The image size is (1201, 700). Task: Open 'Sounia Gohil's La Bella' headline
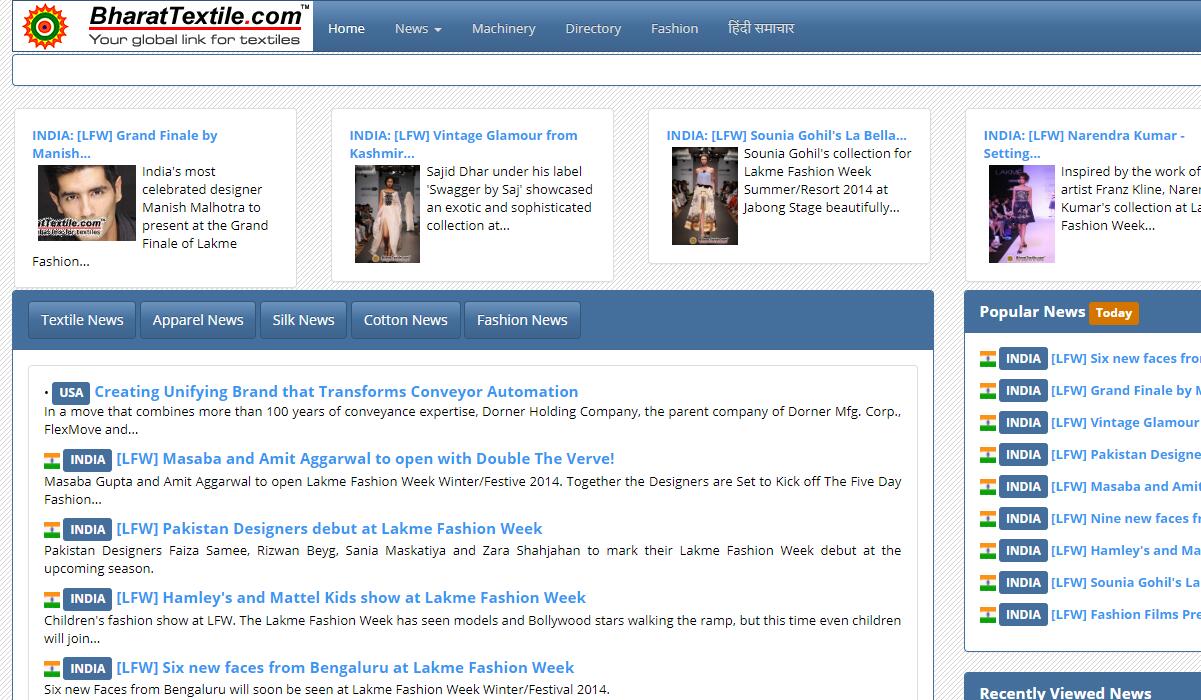click(x=786, y=135)
